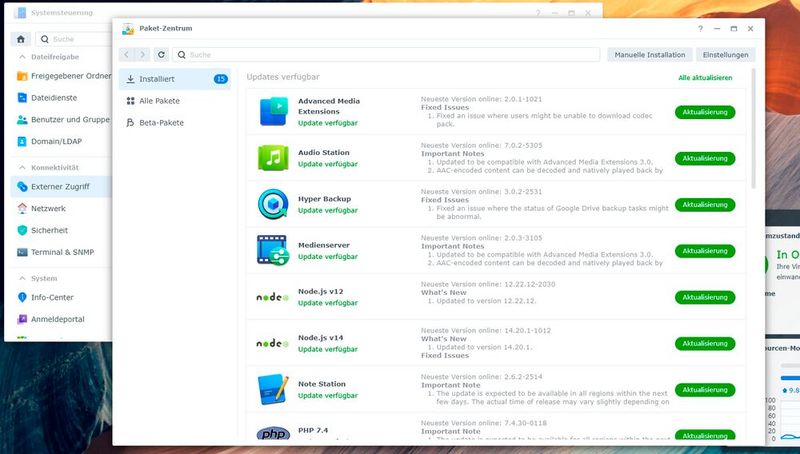Focus the Paket-Zentrum search field
800x454 pixels.
click(386, 55)
